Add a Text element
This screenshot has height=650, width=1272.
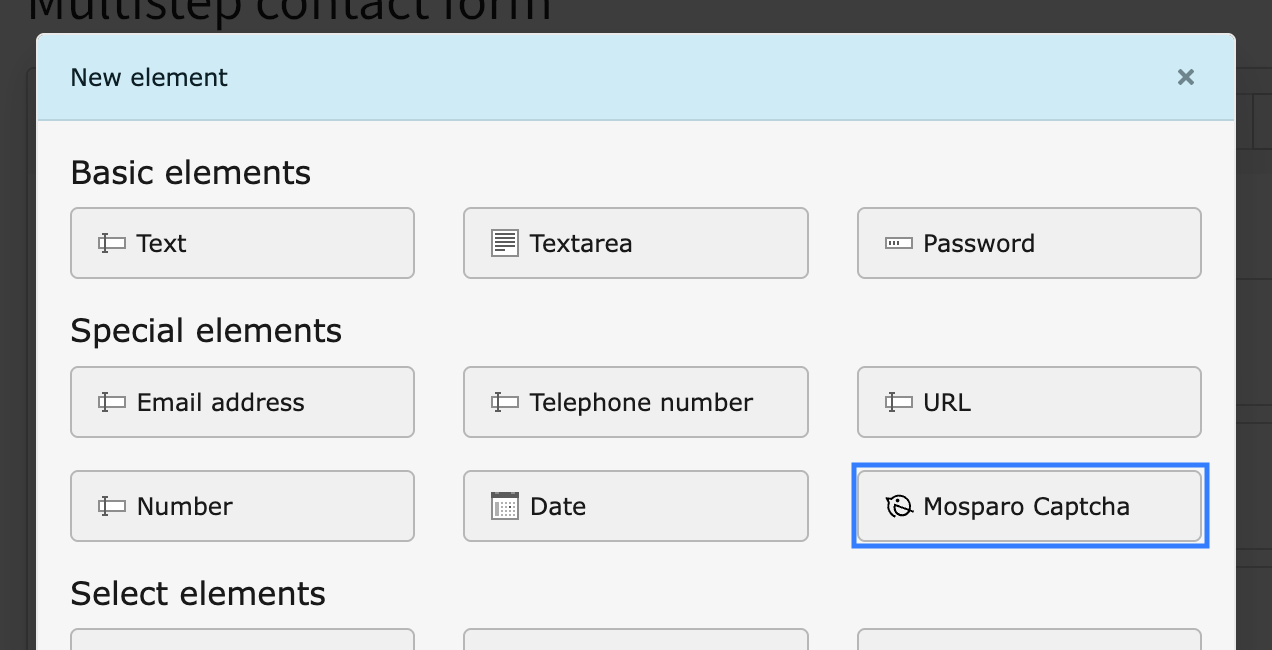[242, 242]
